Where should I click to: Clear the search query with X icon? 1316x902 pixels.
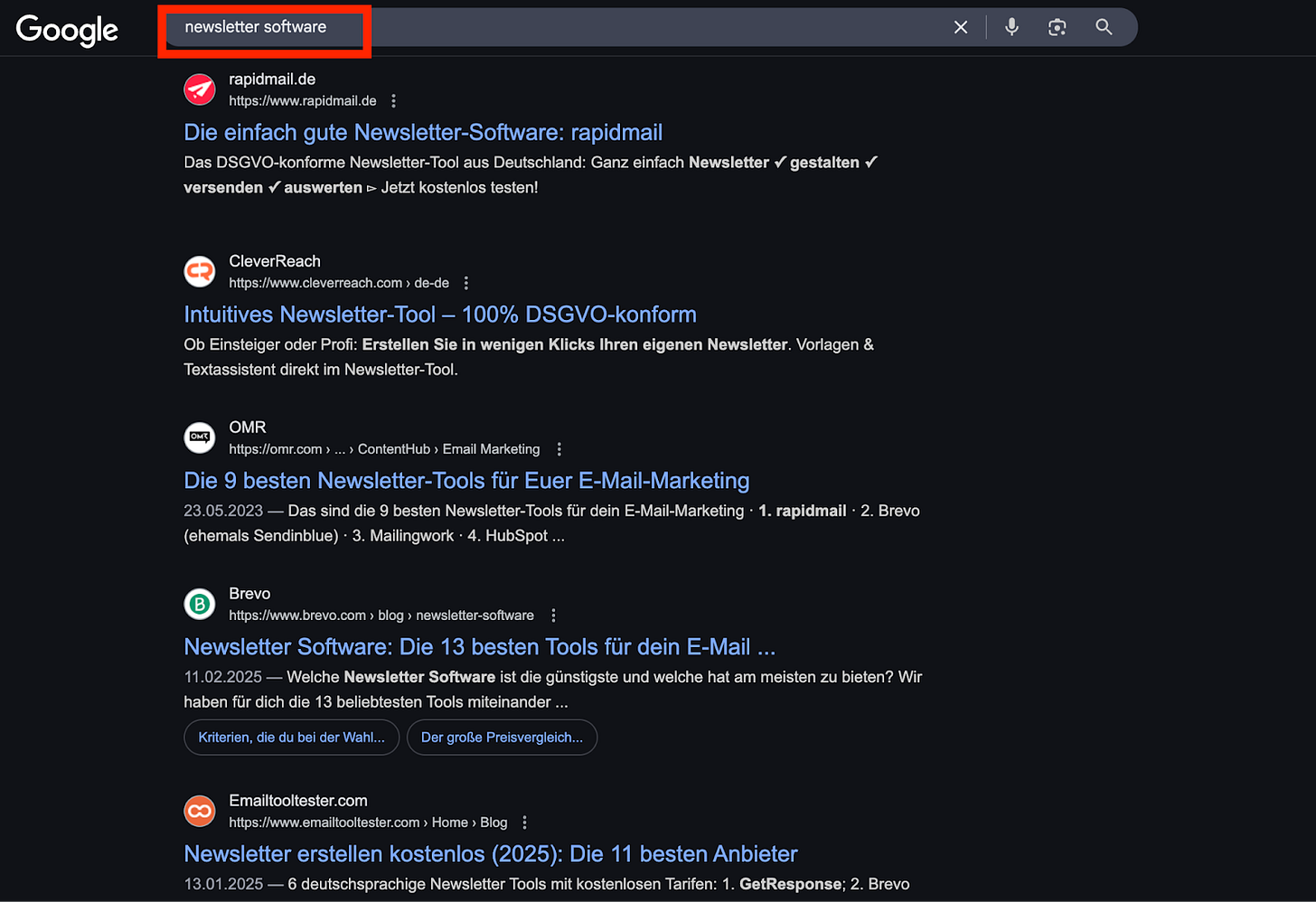click(961, 27)
